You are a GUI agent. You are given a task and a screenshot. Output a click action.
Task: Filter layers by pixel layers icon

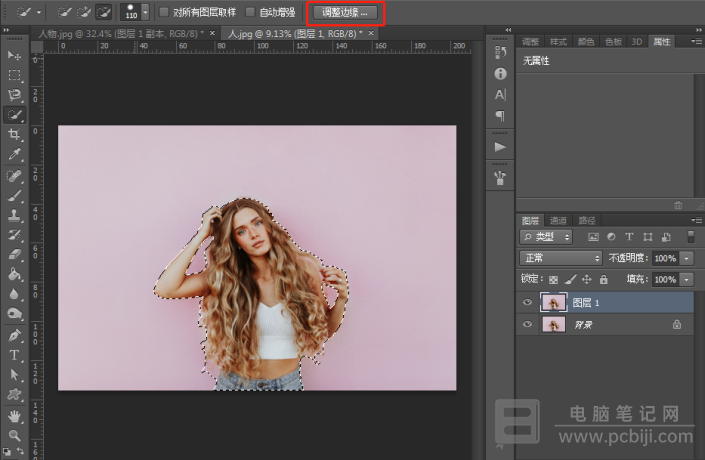[x=593, y=237]
